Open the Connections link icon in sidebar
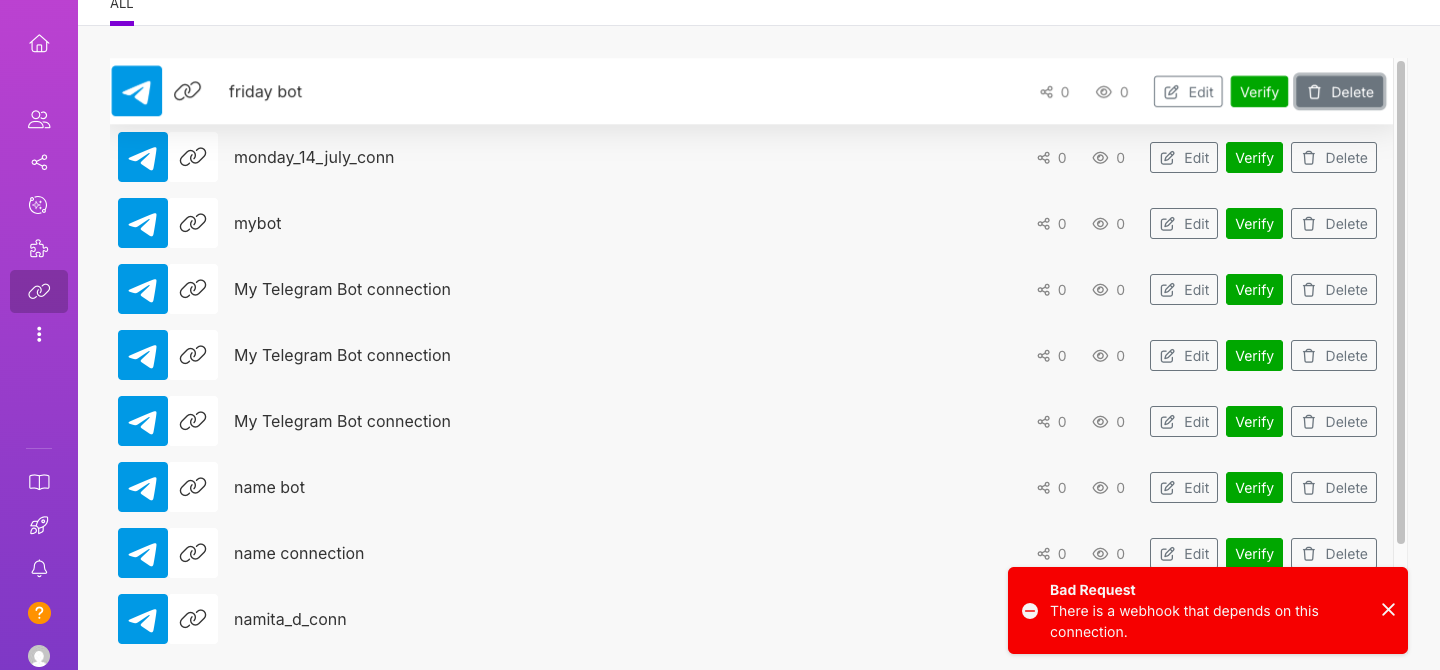 pos(39,292)
